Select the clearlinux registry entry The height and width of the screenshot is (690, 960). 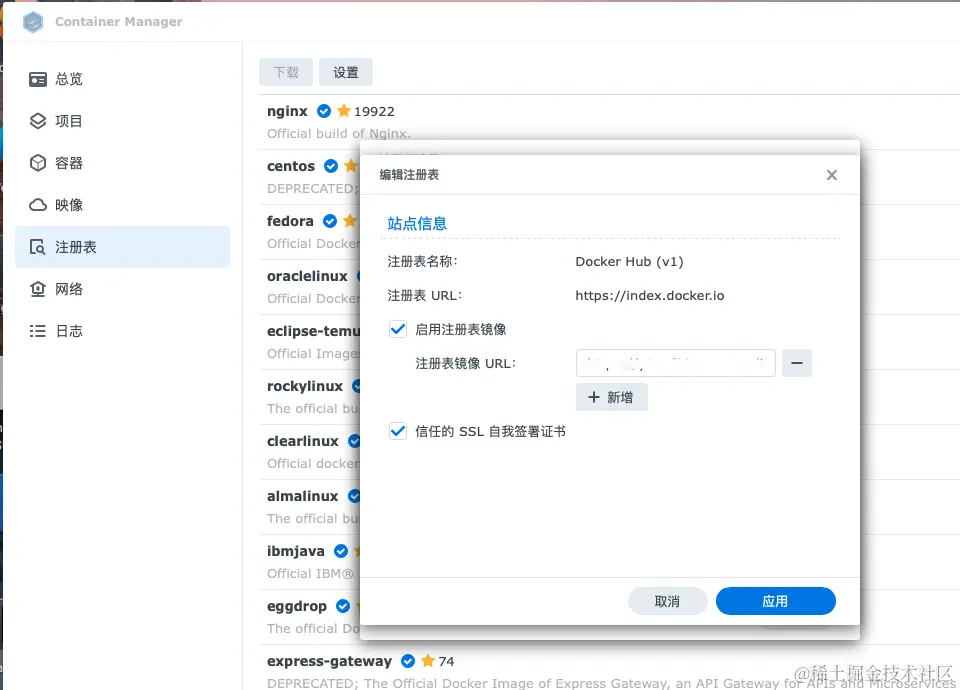(309, 452)
